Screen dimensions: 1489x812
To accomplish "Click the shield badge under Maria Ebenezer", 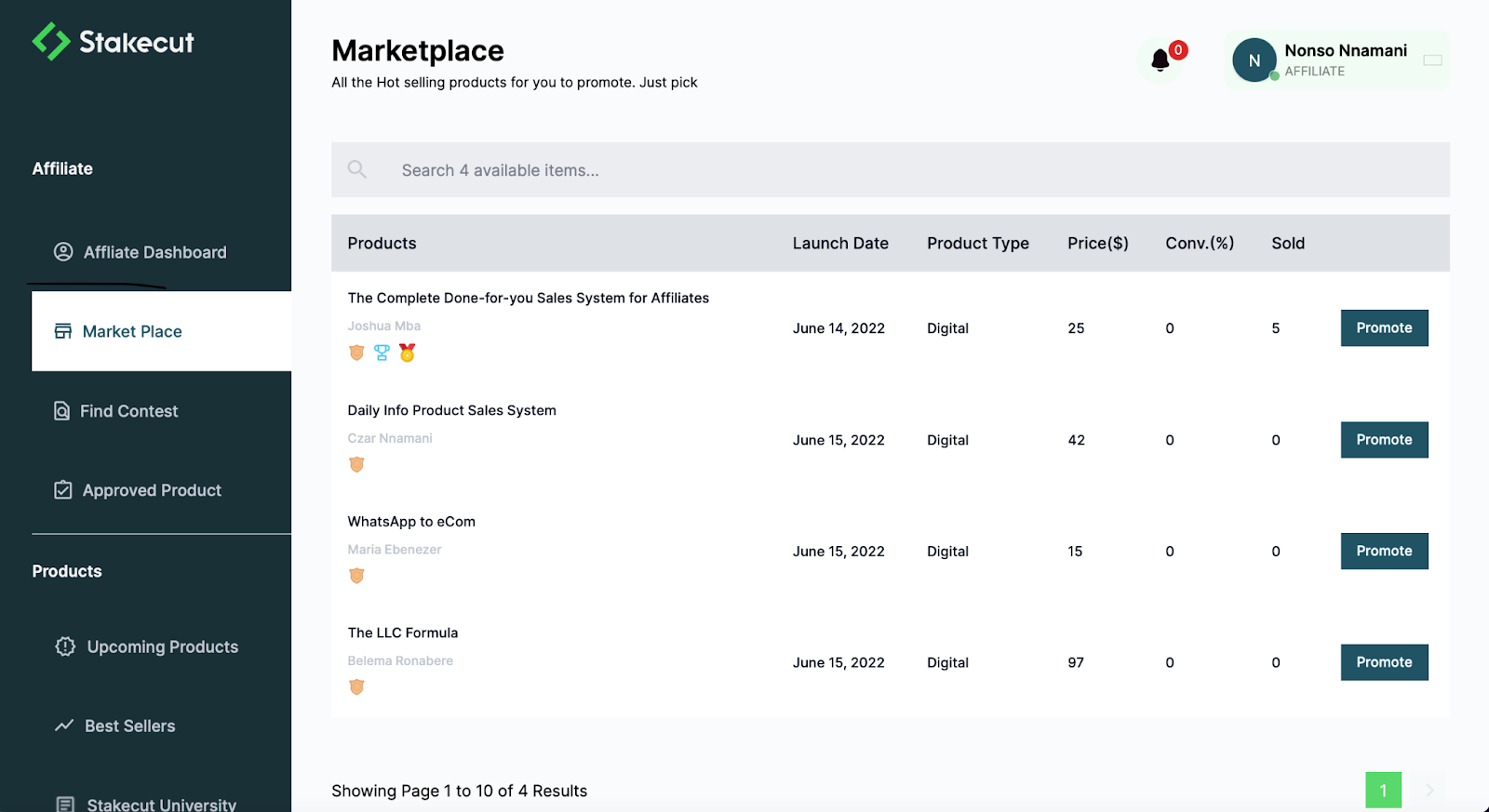I will point(356,576).
